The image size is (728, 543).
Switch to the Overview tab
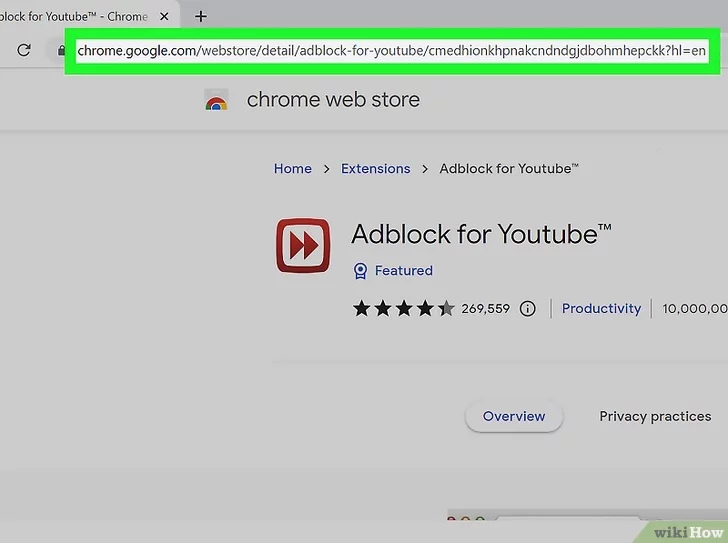(x=514, y=417)
